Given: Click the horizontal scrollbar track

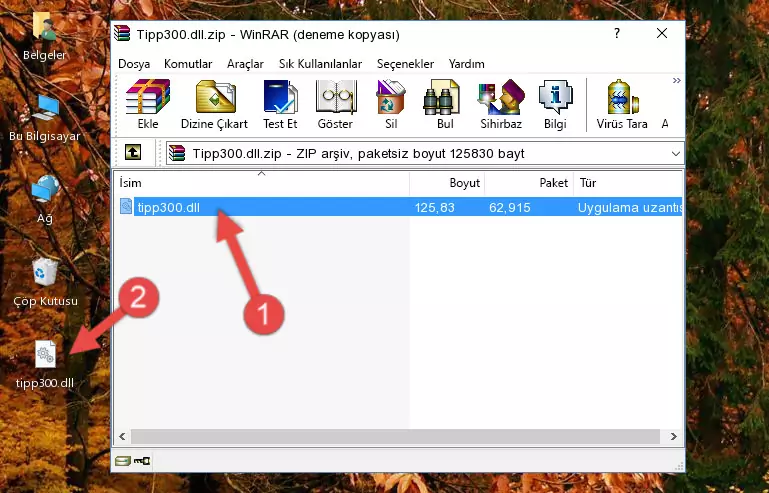Looking at the screenshot, I should 395,436.
